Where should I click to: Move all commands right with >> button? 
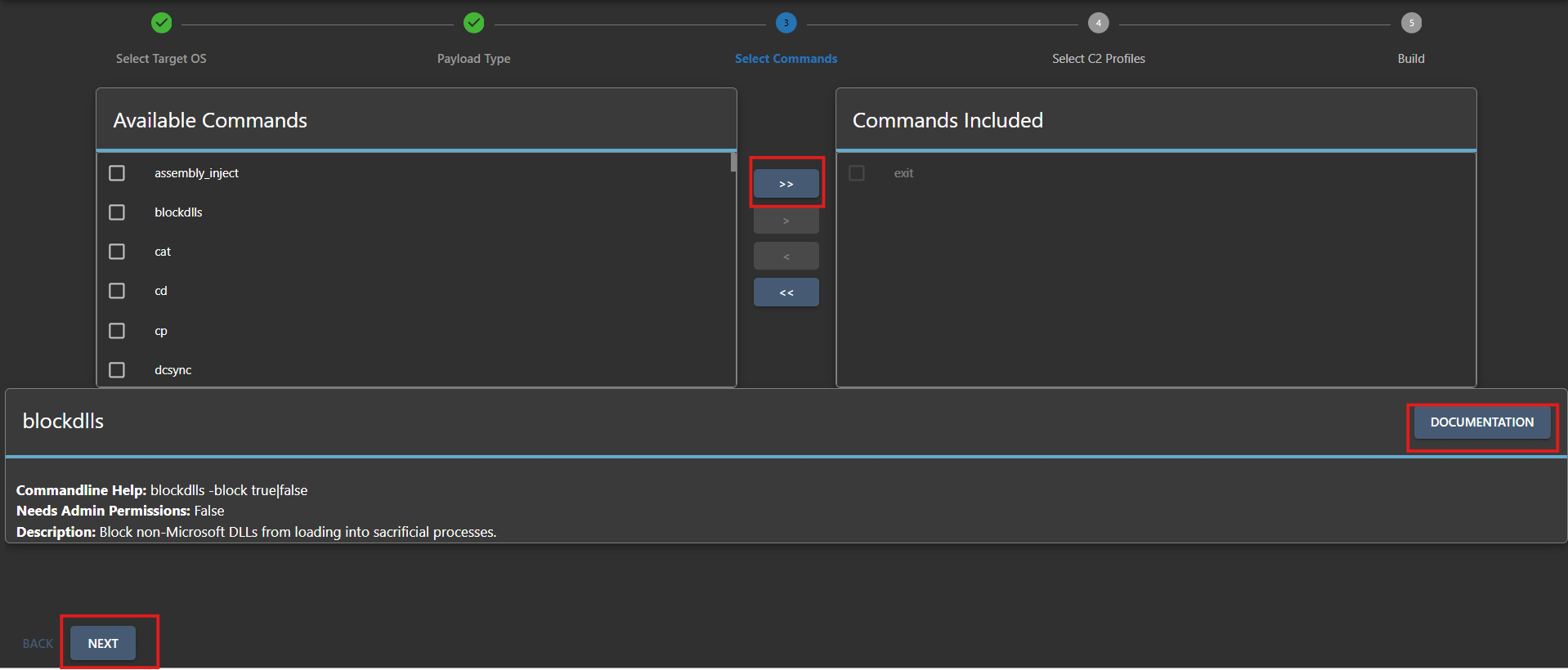point(786,184)
